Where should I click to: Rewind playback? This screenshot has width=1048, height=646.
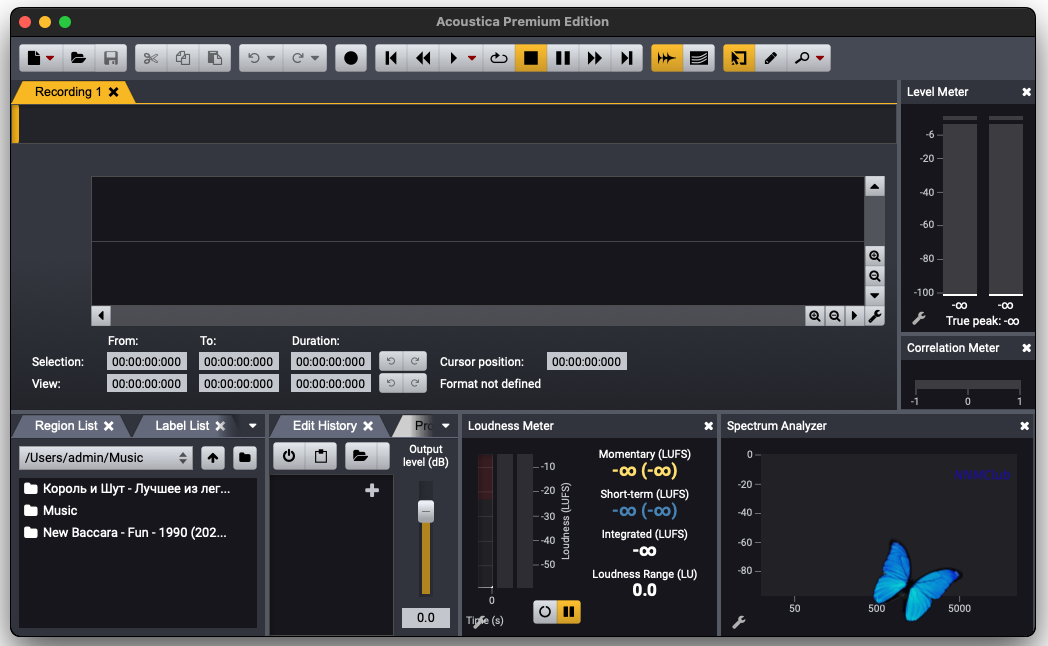423,58
